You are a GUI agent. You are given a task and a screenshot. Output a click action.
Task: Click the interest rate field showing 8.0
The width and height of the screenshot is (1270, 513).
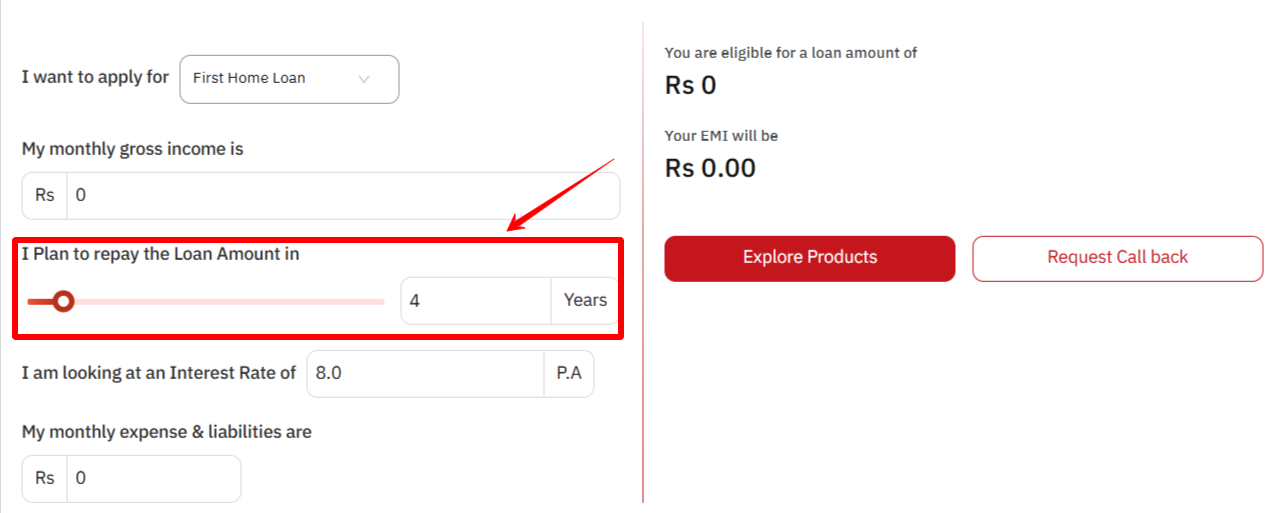tap(425, 373)
